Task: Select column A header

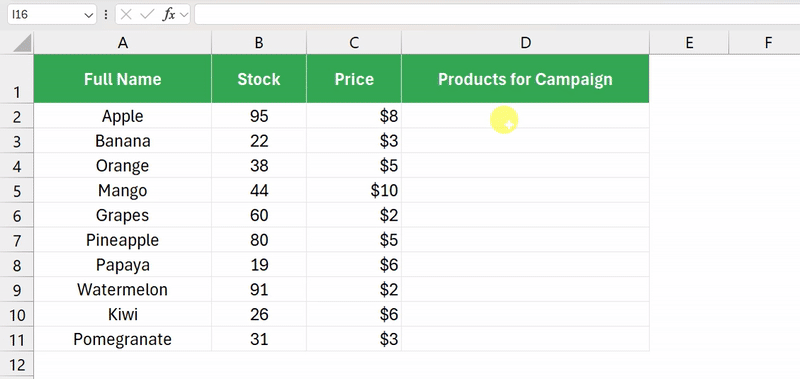Action: tap(122, 43)
